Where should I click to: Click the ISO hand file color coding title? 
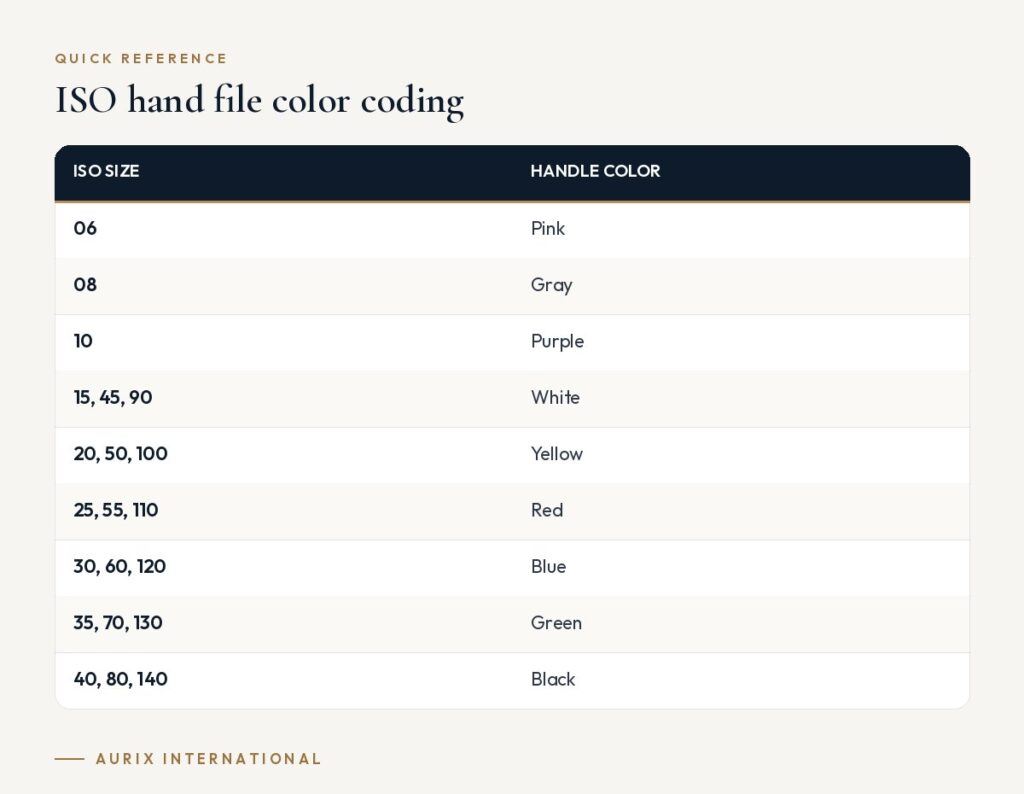259,101
